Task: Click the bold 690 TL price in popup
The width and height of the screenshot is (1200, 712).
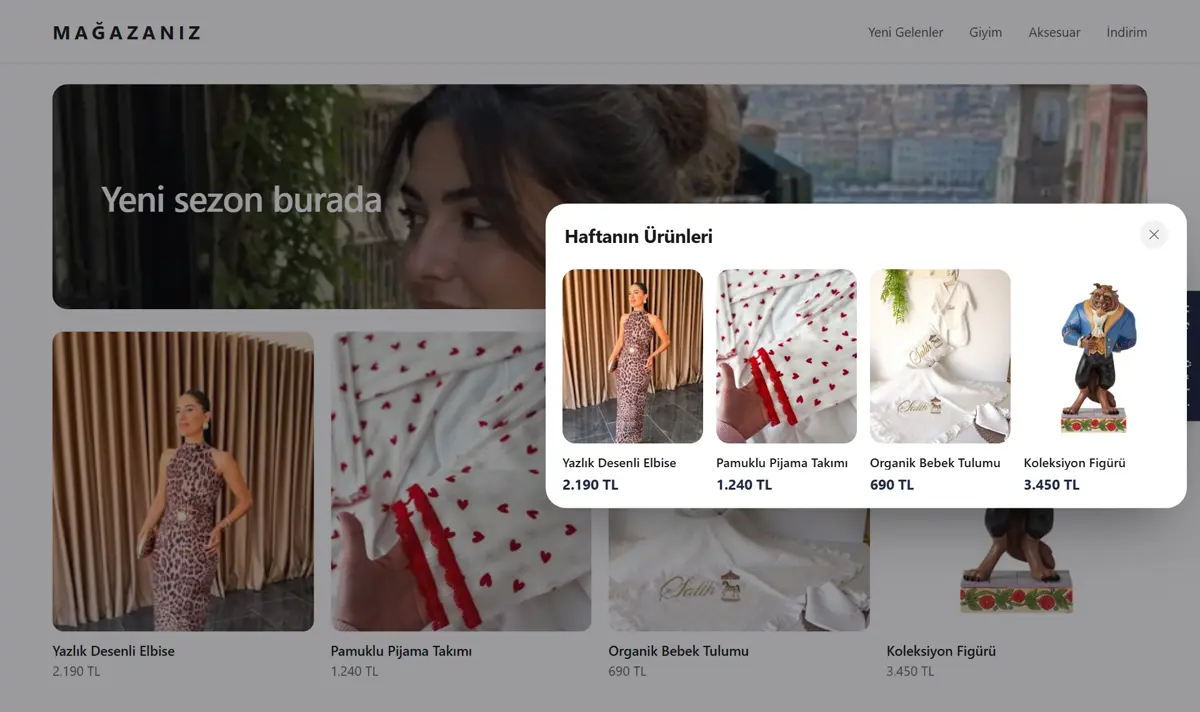Action: [x=892, y=485]
